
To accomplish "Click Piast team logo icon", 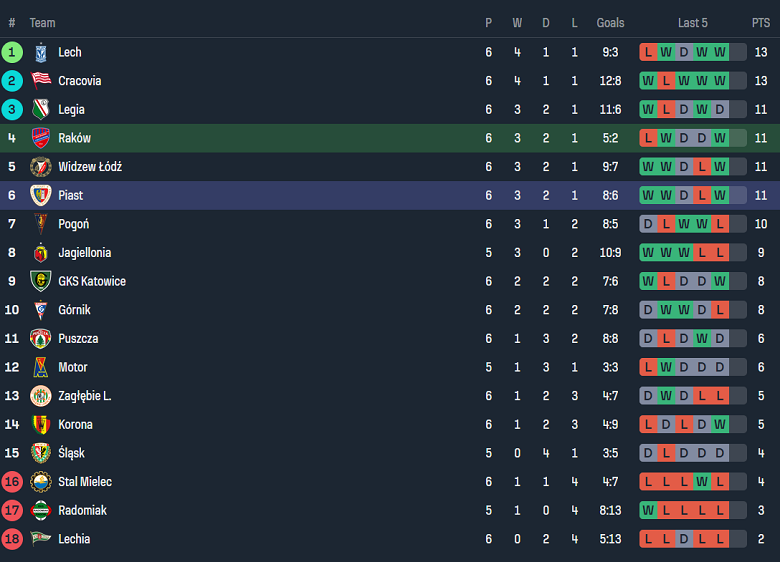I will [40, 195].
